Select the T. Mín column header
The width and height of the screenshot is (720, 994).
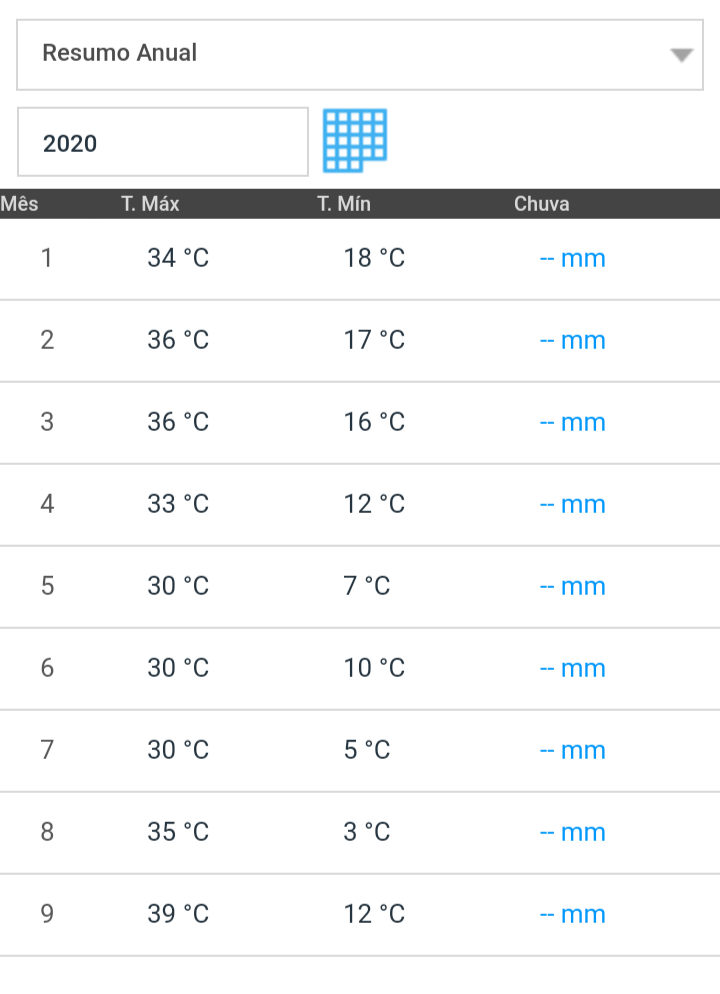pos(344,204)
